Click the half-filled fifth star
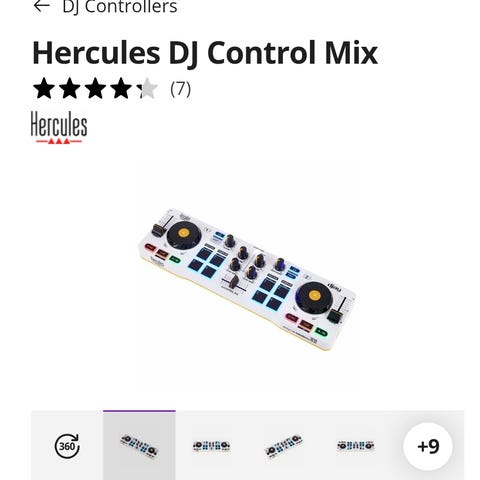Screen dimensions: 480x480 click(x=147, y=88)
